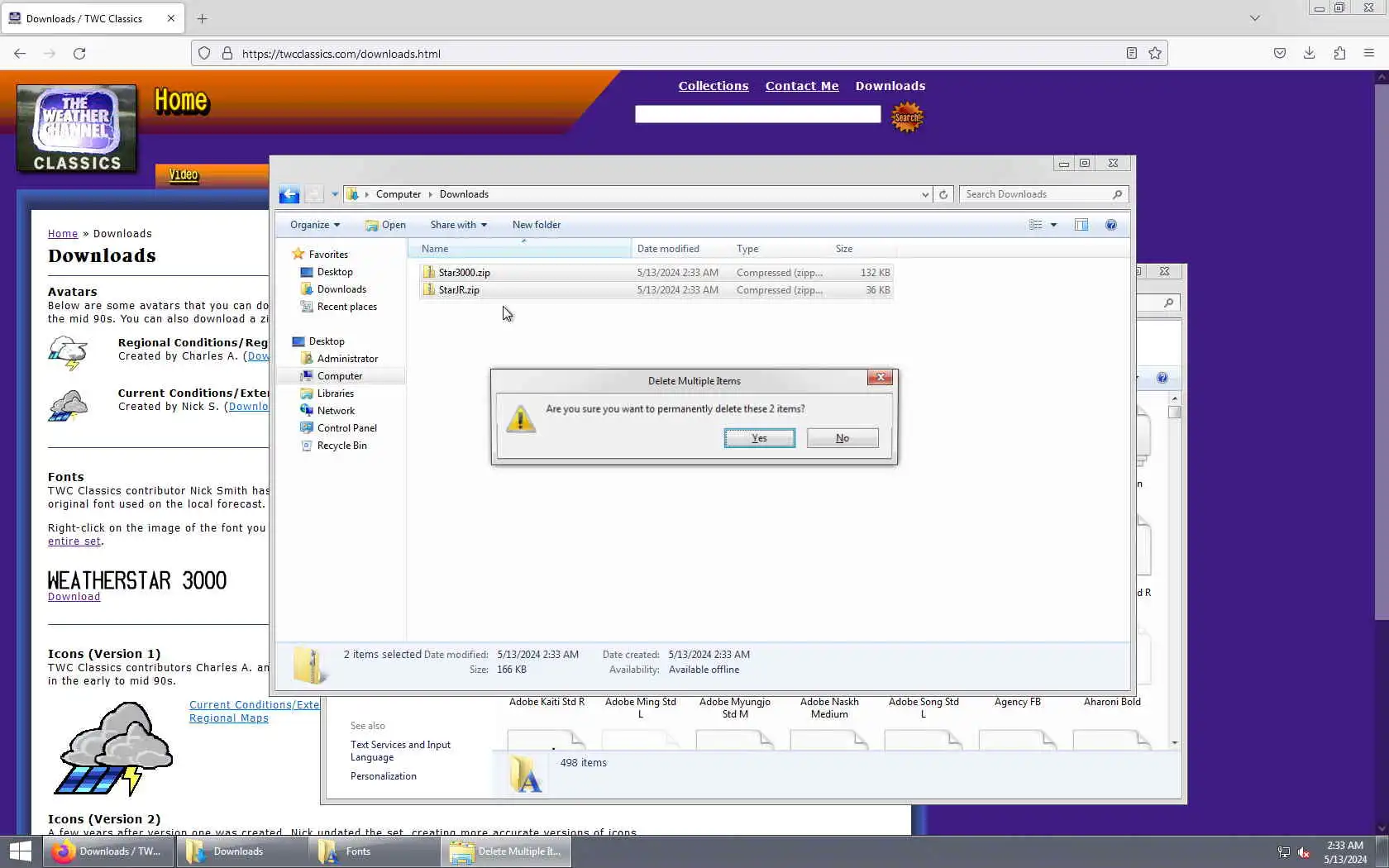This screenshot has width=1389, height=868.
Task: Follow the Home breadcrumb link
Action: pyautogui.click(x=63, y=234)
